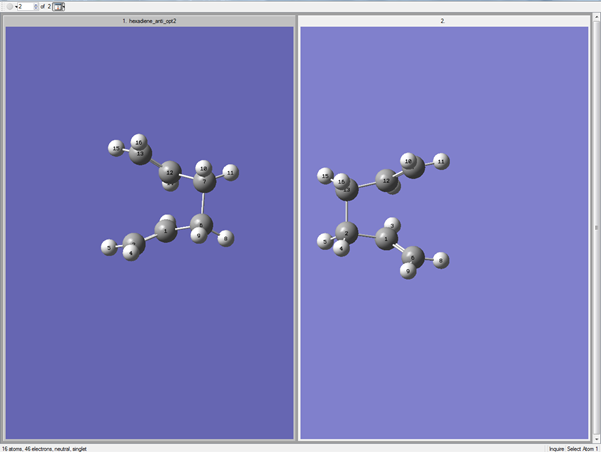601x452 pixels.
Task: Select carbon atom 12 in right molecule
Action: 386,181
